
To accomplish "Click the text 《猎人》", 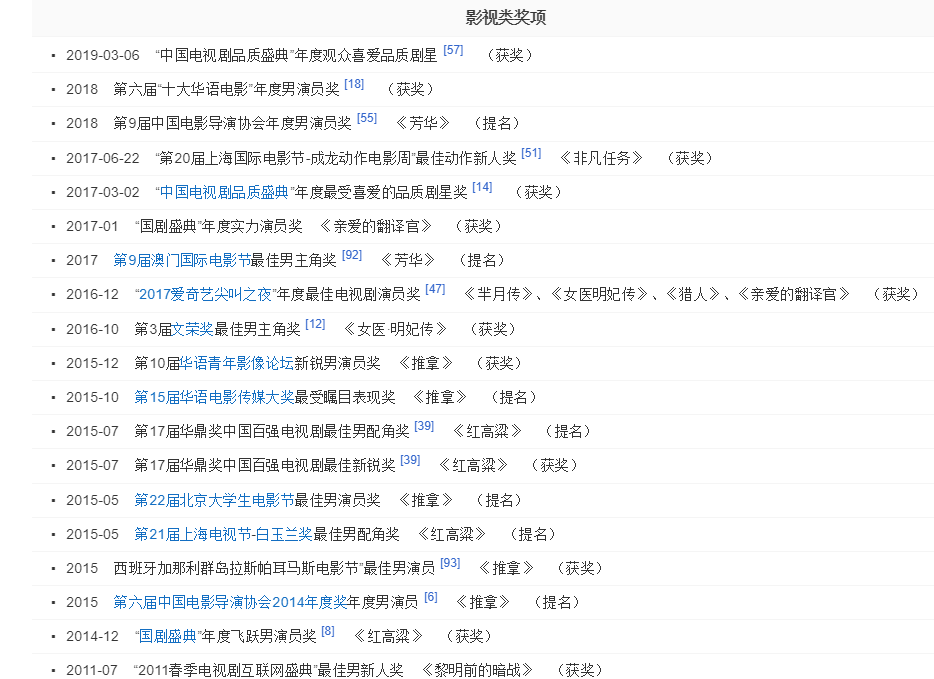I will tap(692, 294).
